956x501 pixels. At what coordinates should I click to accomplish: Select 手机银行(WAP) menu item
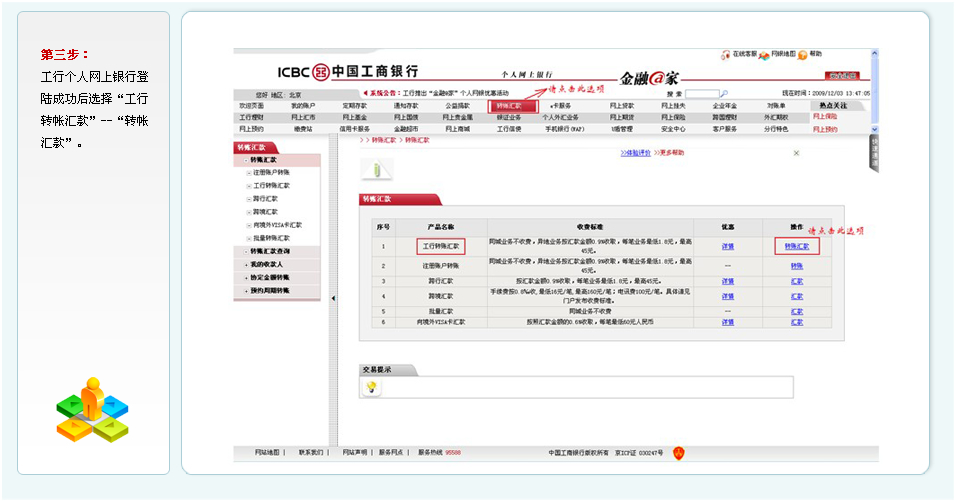pyautogui.click(x=564, y=129)
